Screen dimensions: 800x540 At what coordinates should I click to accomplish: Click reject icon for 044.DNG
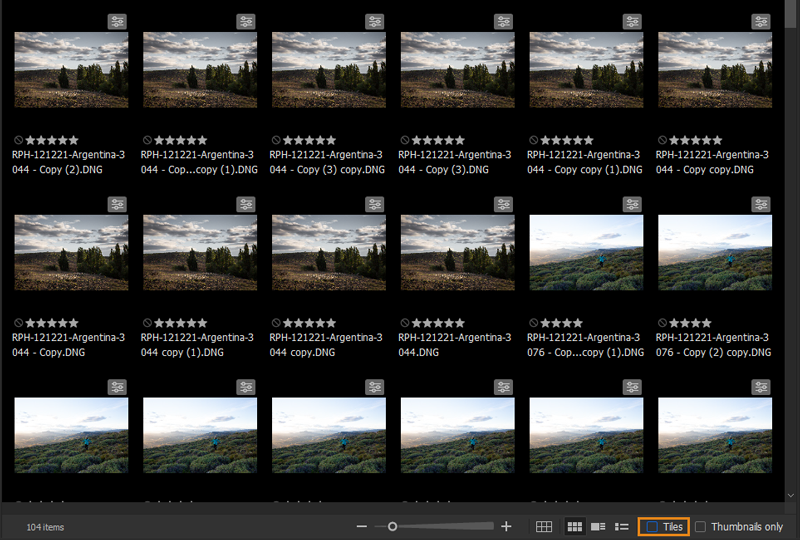(405, 323)
